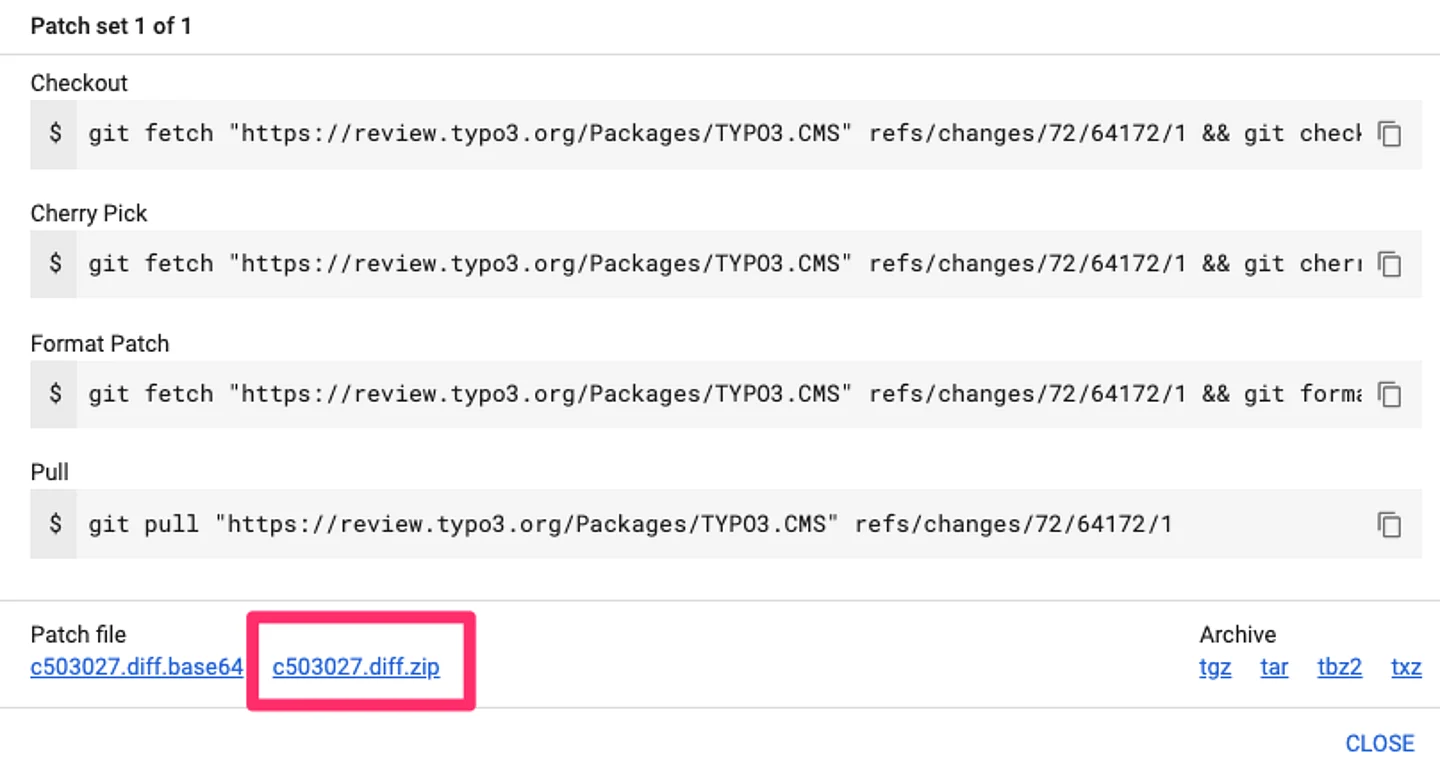Copy the Format Patch command to clipboard

(x=1389, y=394)
